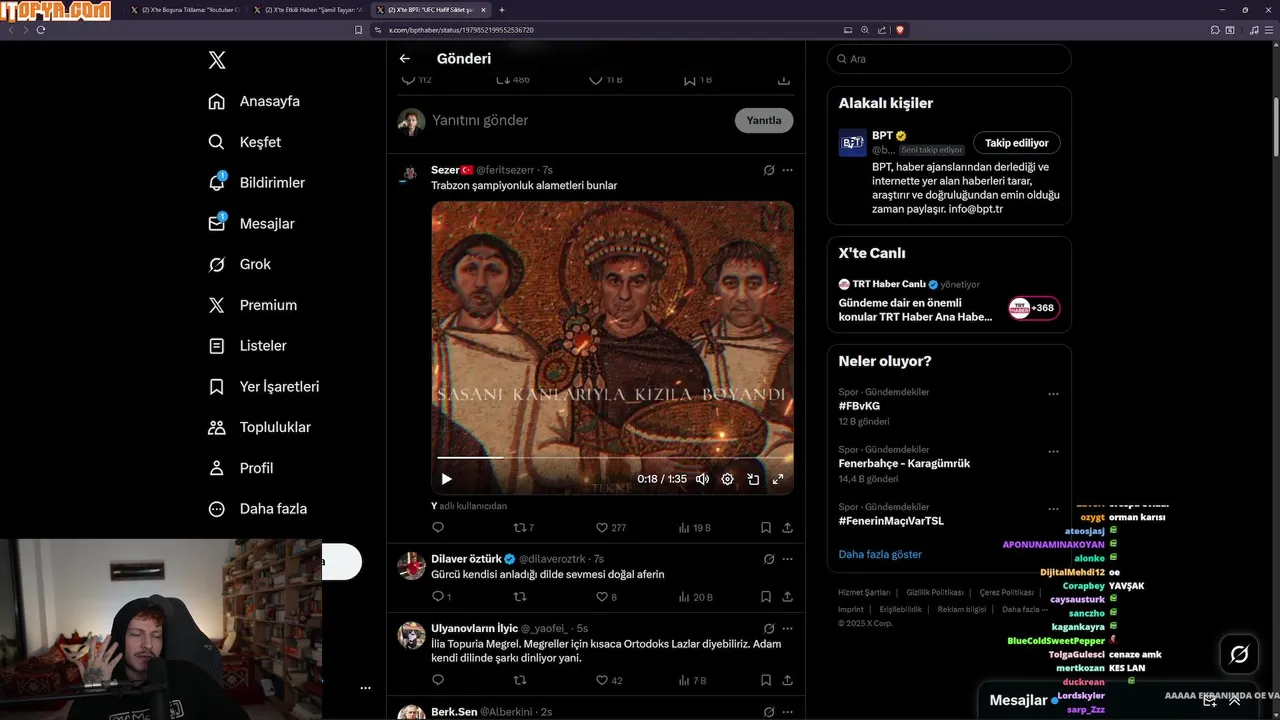Repost Dilaver öztürk's tweet

pyautogui.click(x=520, y=597)
